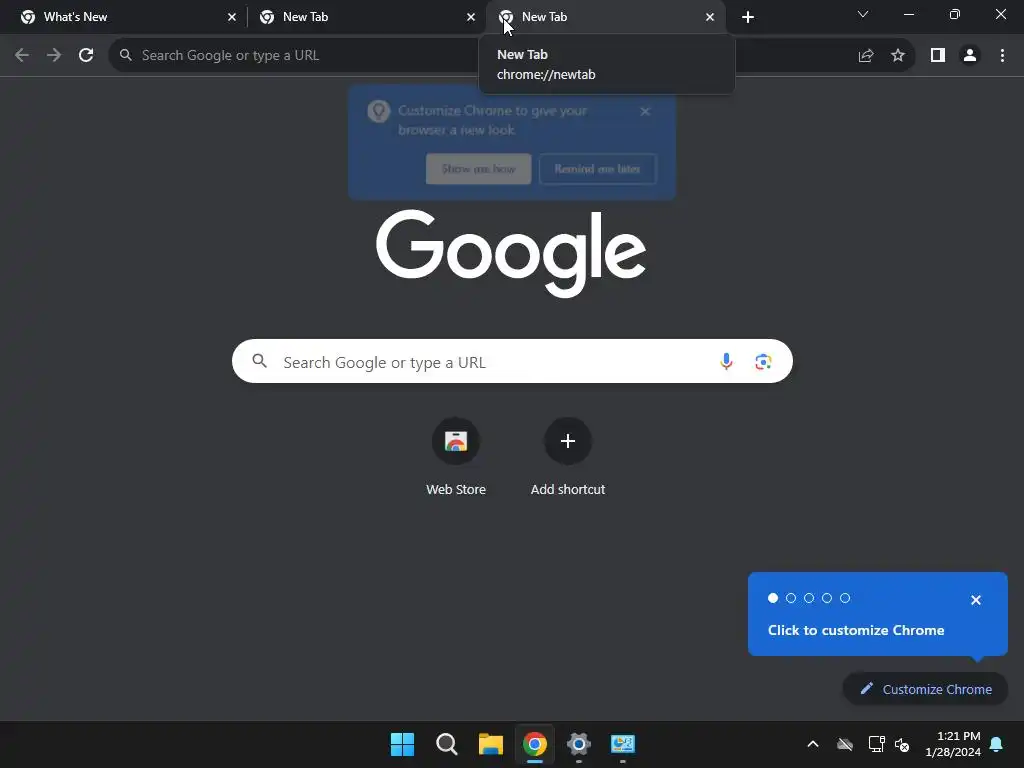
Task: Open Windows Search from taskbar
Action: pyautogui.click(x=447, y=744)
